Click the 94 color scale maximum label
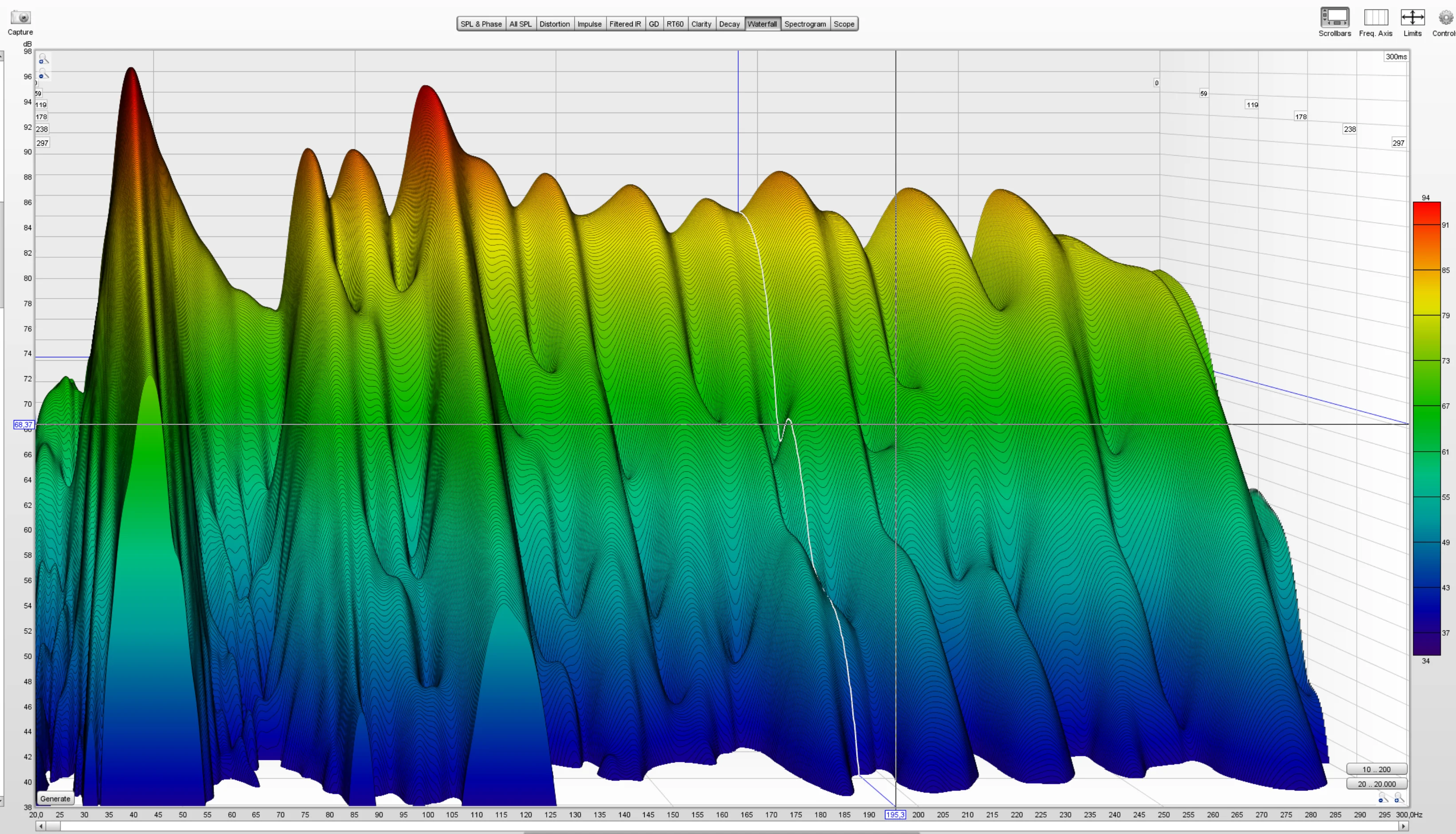This screenshot has height=834, width=1456. point(1426,197)
